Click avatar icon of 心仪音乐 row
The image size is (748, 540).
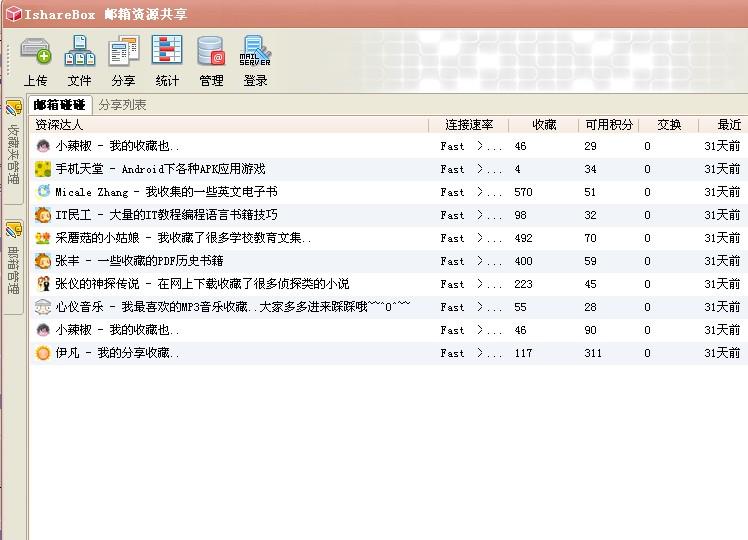pos(43,307)
